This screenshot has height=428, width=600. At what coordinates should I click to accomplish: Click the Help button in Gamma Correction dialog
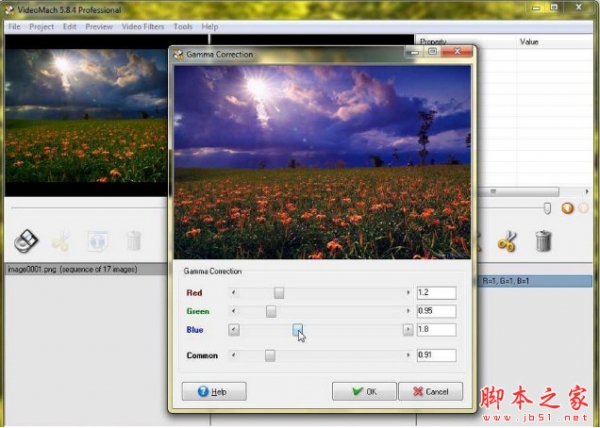[214, 391]
